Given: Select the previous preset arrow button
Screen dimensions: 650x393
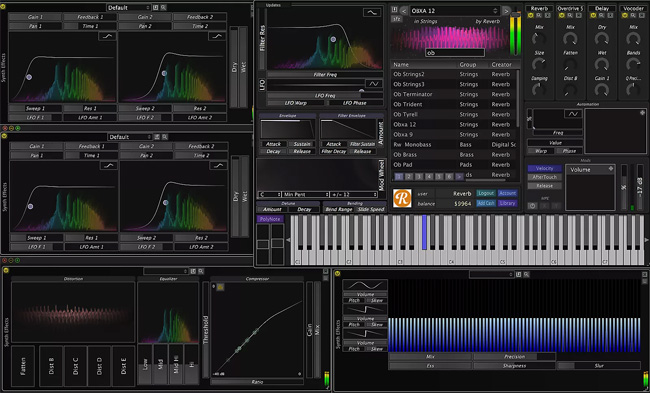Looking at the screenshot, I should pyautogui.click(x=404, y=11).
